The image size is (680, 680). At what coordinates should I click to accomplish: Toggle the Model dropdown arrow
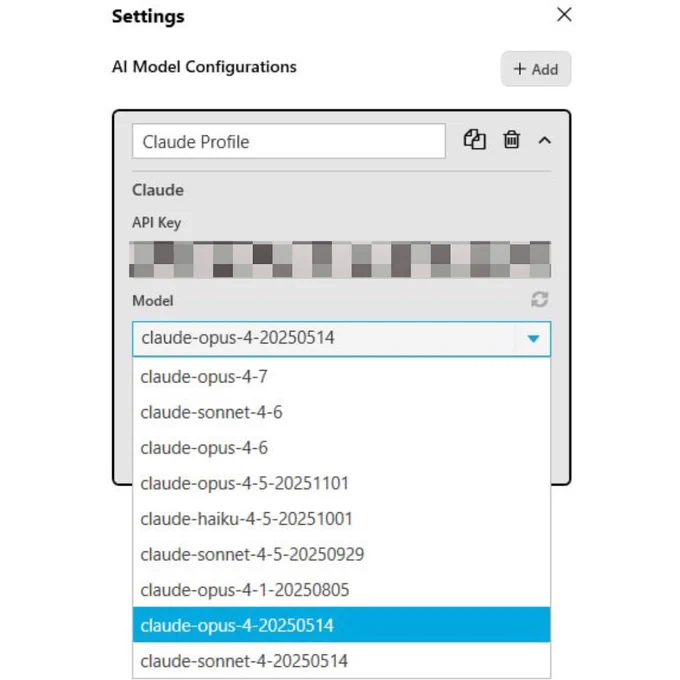coord(533,339)
